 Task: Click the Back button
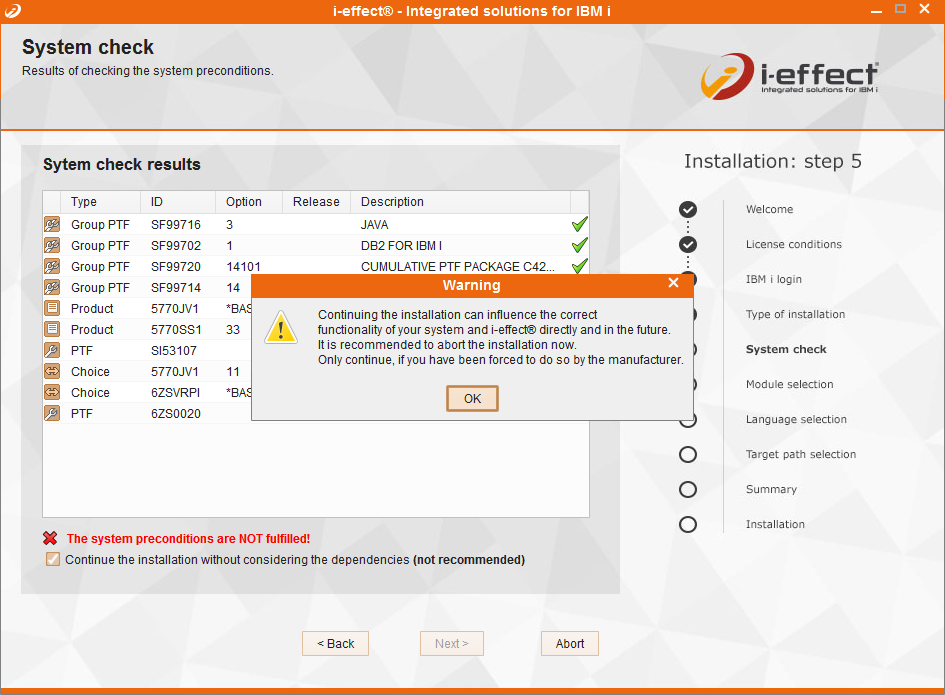pos(335,644)
